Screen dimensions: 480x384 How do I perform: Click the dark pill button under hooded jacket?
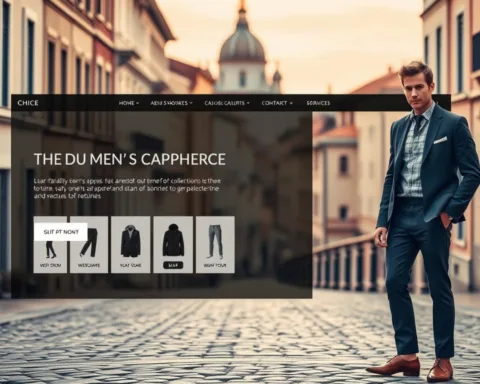tap(173, 265)
